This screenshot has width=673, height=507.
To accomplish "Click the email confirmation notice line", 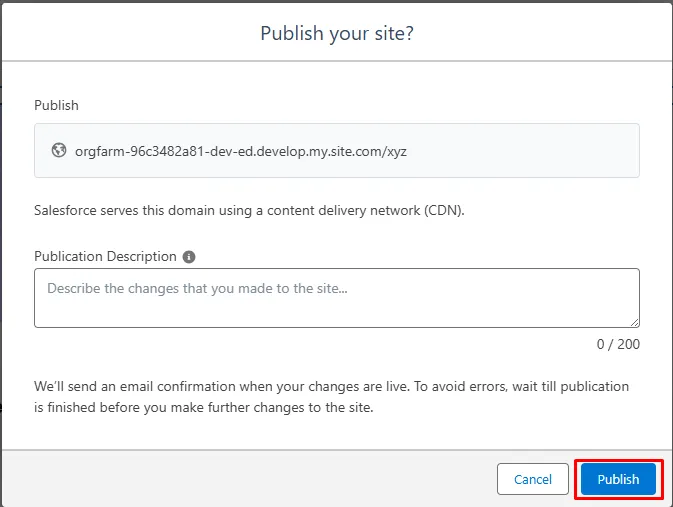I will [x=331, y=385].
